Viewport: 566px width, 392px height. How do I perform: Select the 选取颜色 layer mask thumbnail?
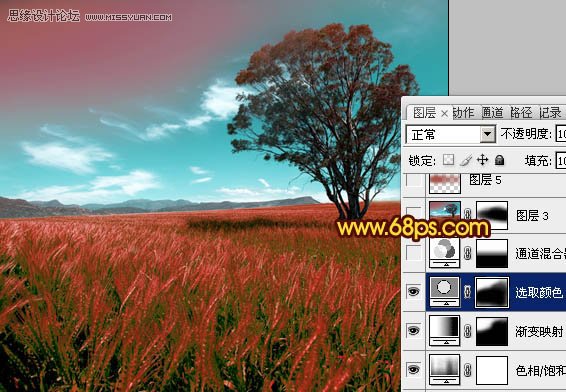click(492, 292)
